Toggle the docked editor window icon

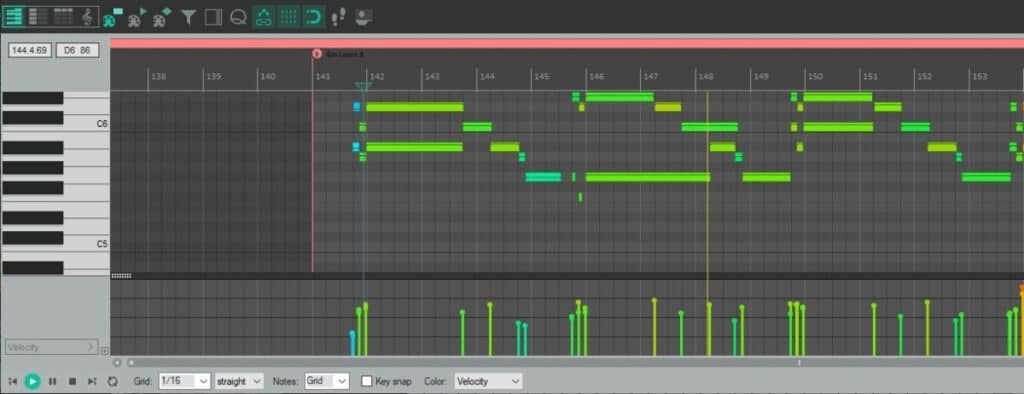(214, 17)
